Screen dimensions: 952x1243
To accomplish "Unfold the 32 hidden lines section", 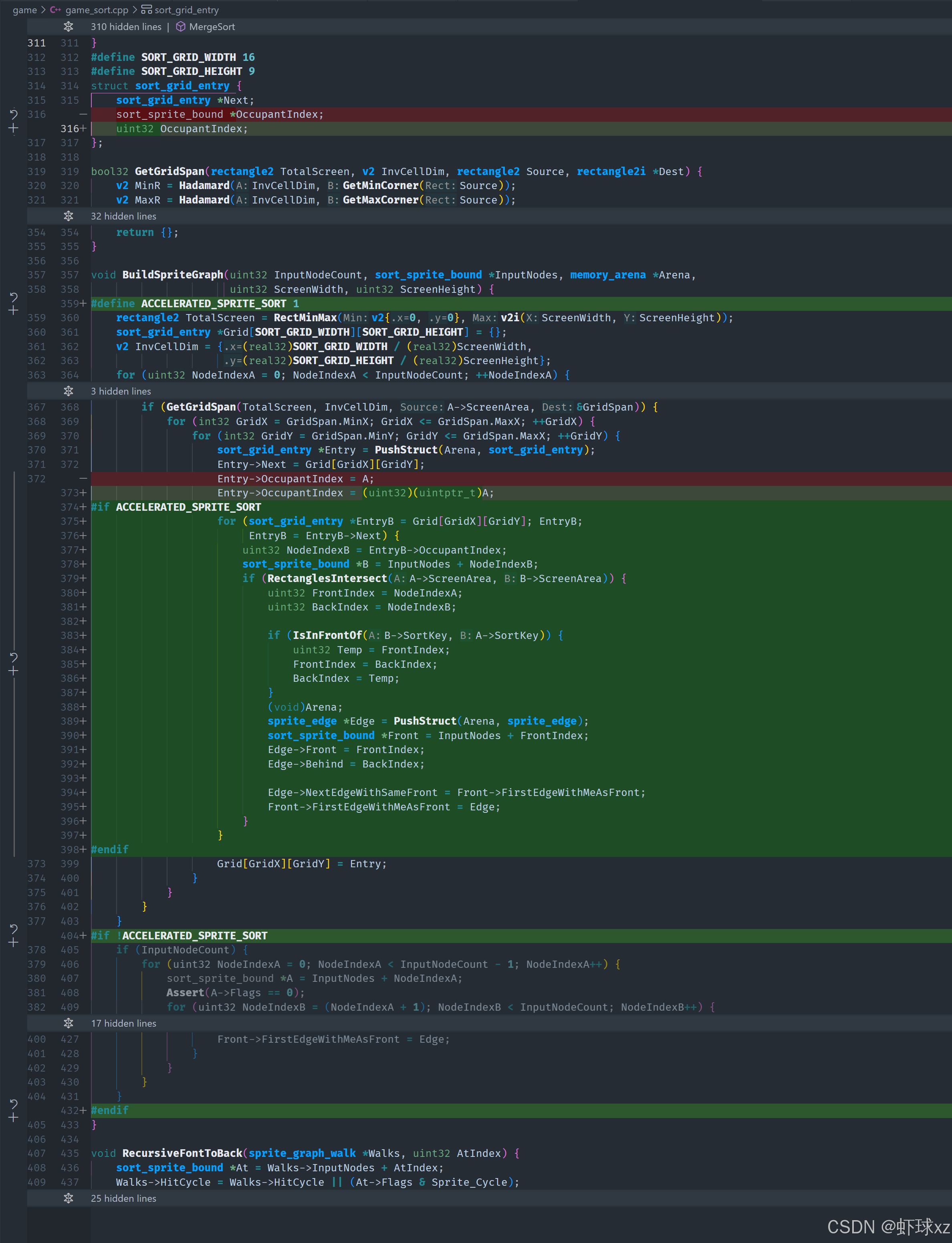I will pyautogui.click(x=68, y=216).
